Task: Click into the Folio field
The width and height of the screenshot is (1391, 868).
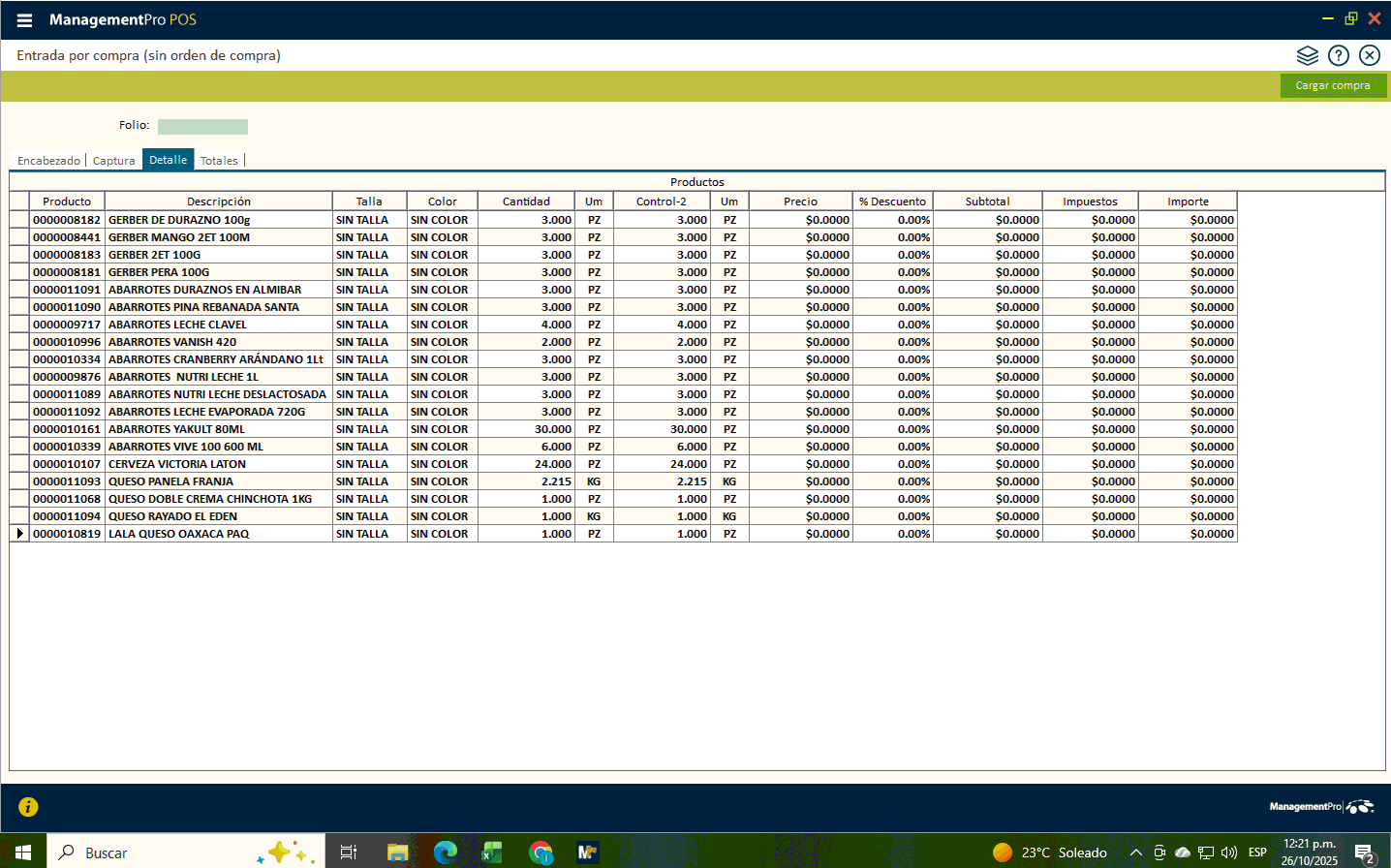Action: click(x=202, y=127)
